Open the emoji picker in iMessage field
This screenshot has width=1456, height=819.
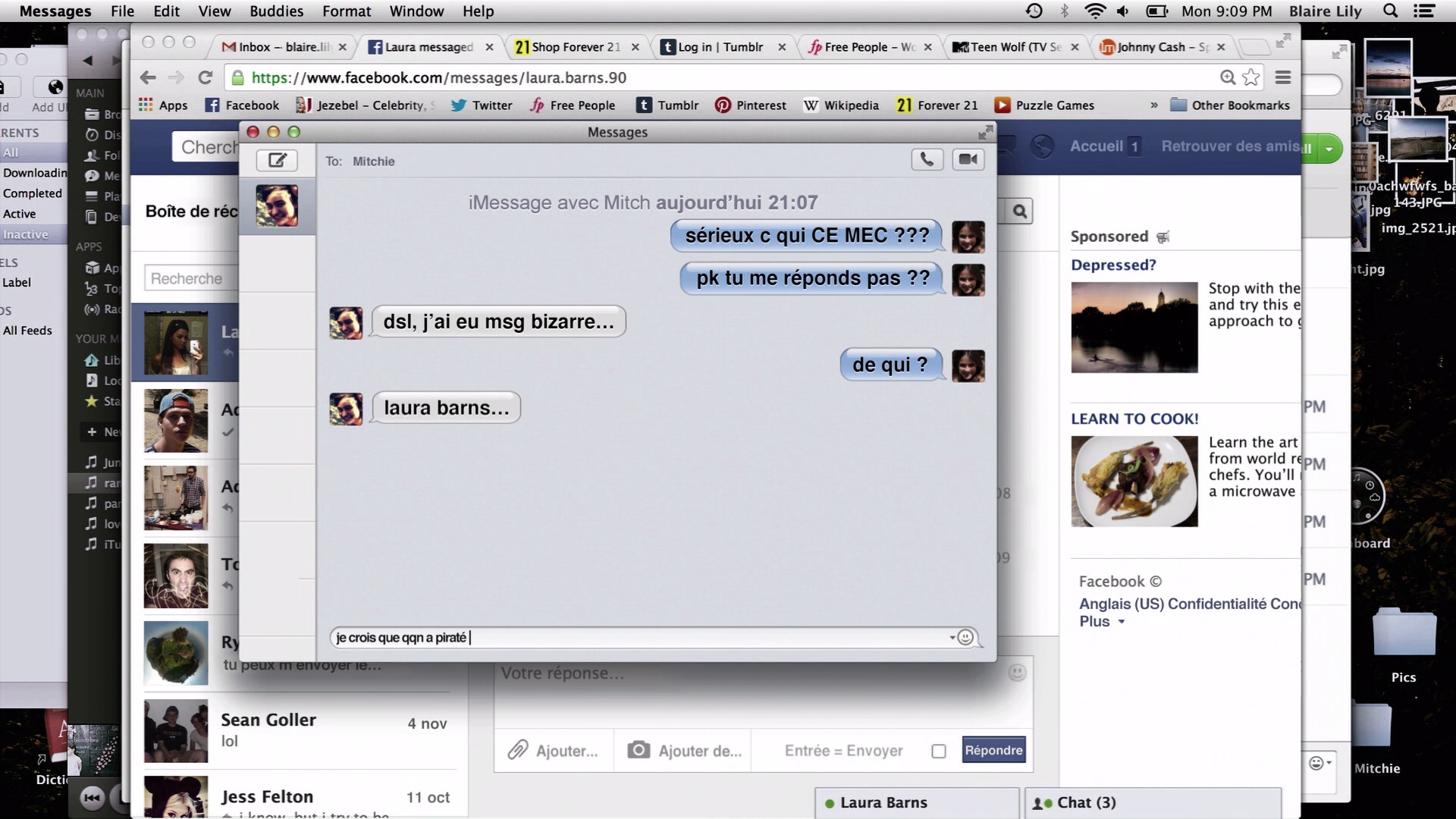[965, 638]
